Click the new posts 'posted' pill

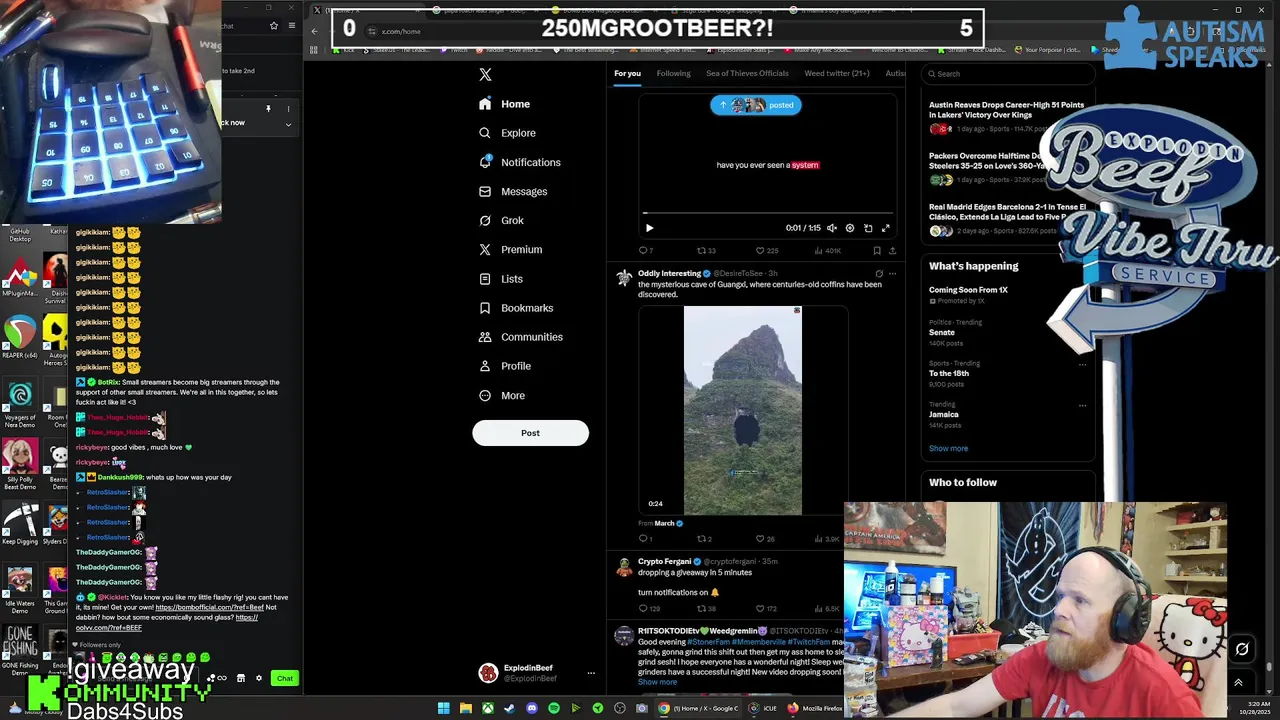pos(756,105)
